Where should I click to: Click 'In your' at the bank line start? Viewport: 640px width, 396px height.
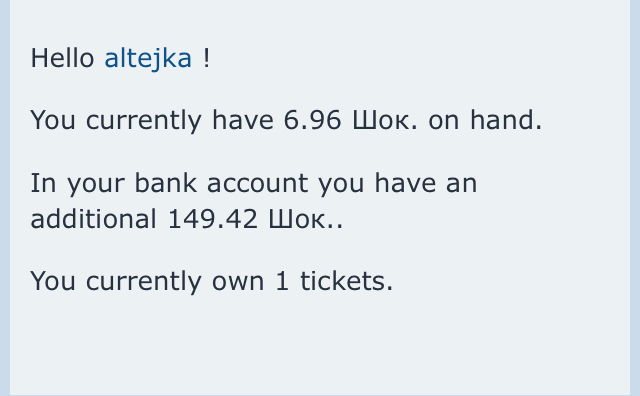tap(78, 184)
